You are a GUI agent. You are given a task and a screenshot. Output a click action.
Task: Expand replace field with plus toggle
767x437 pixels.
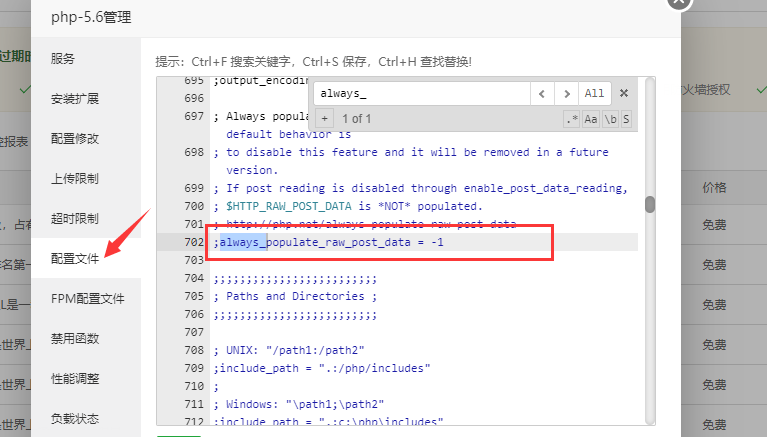click(x=324, y=118)
